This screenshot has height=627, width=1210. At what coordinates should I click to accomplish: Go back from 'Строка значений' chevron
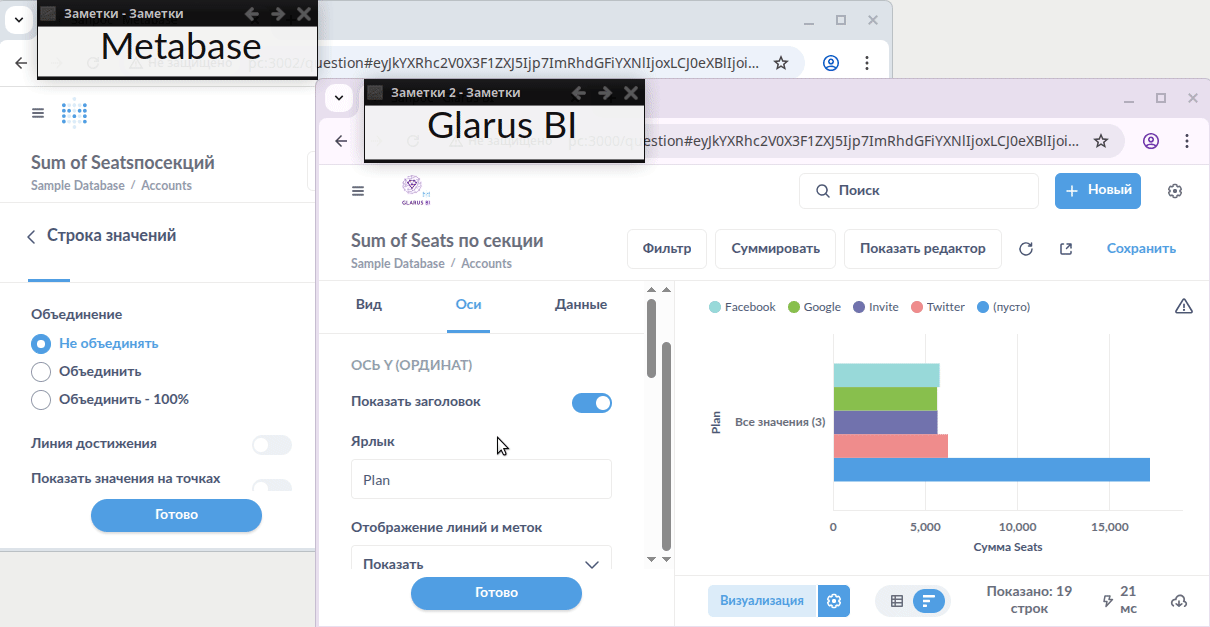(x=31, y=237)
